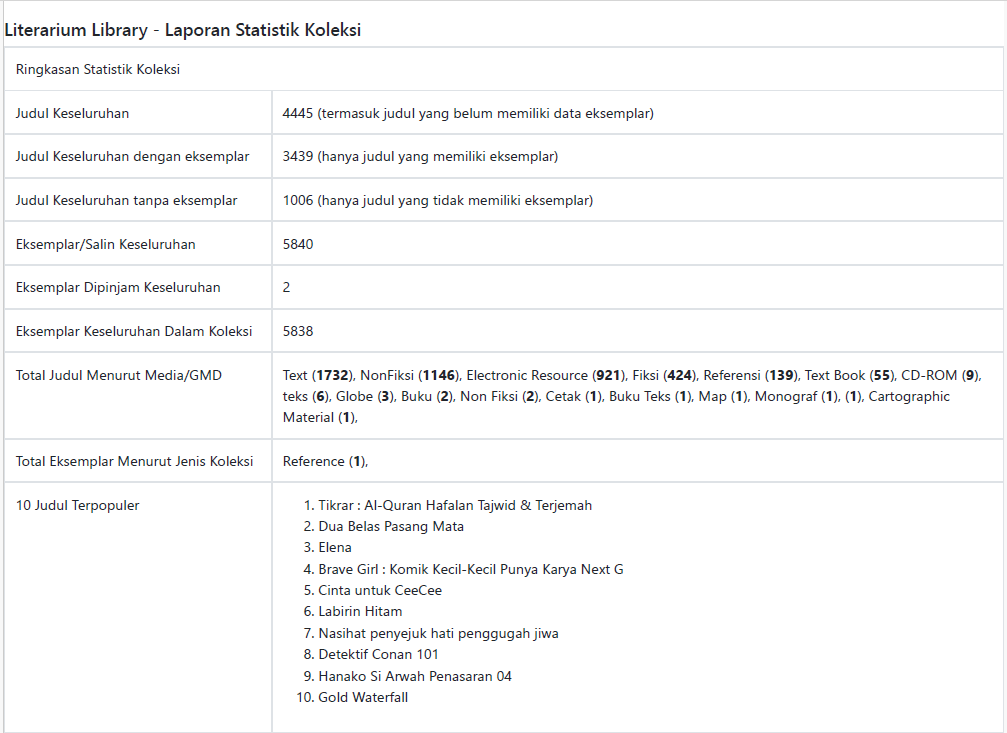Click the '10 Judul Terpopuler' label
Image resolution: width=1007 pixels, height=733 pixels.
click(77, 505)
